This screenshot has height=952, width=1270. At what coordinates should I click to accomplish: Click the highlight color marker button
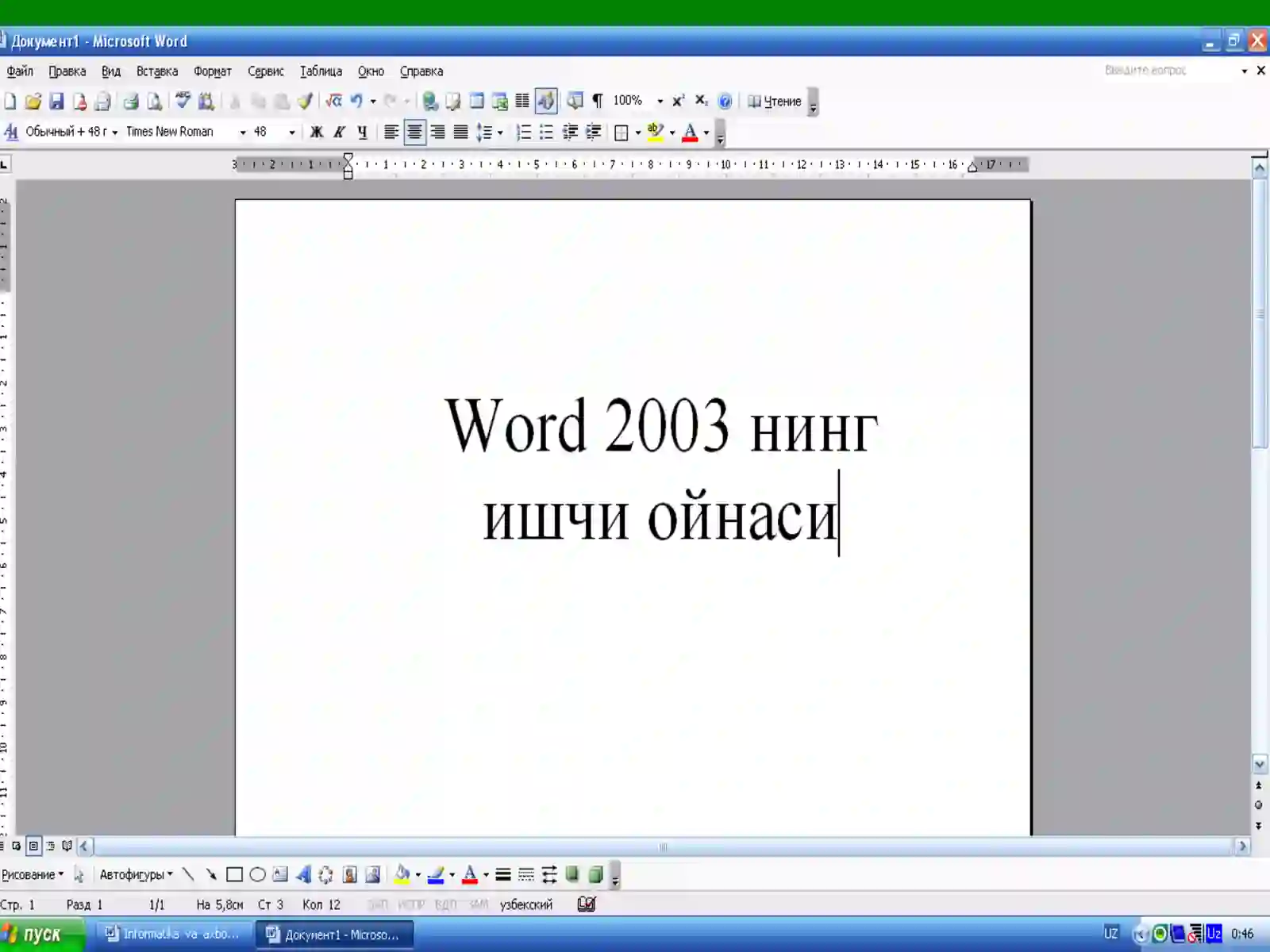[655, 132]
